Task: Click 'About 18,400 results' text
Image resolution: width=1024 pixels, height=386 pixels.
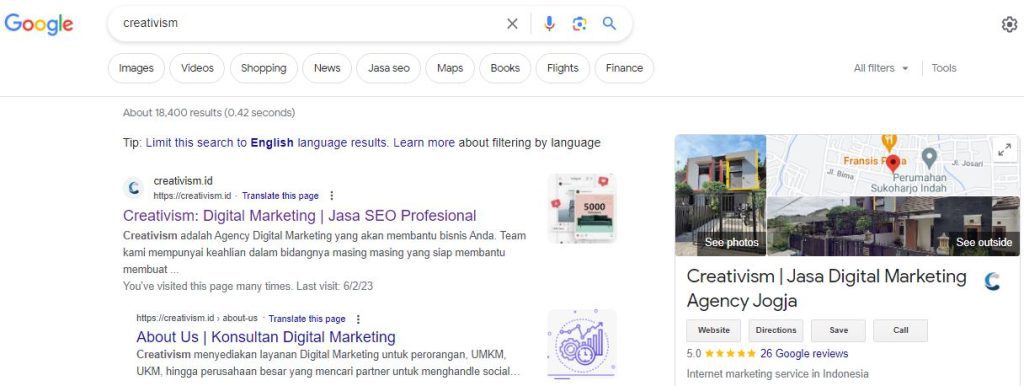Action: (209, 113)
